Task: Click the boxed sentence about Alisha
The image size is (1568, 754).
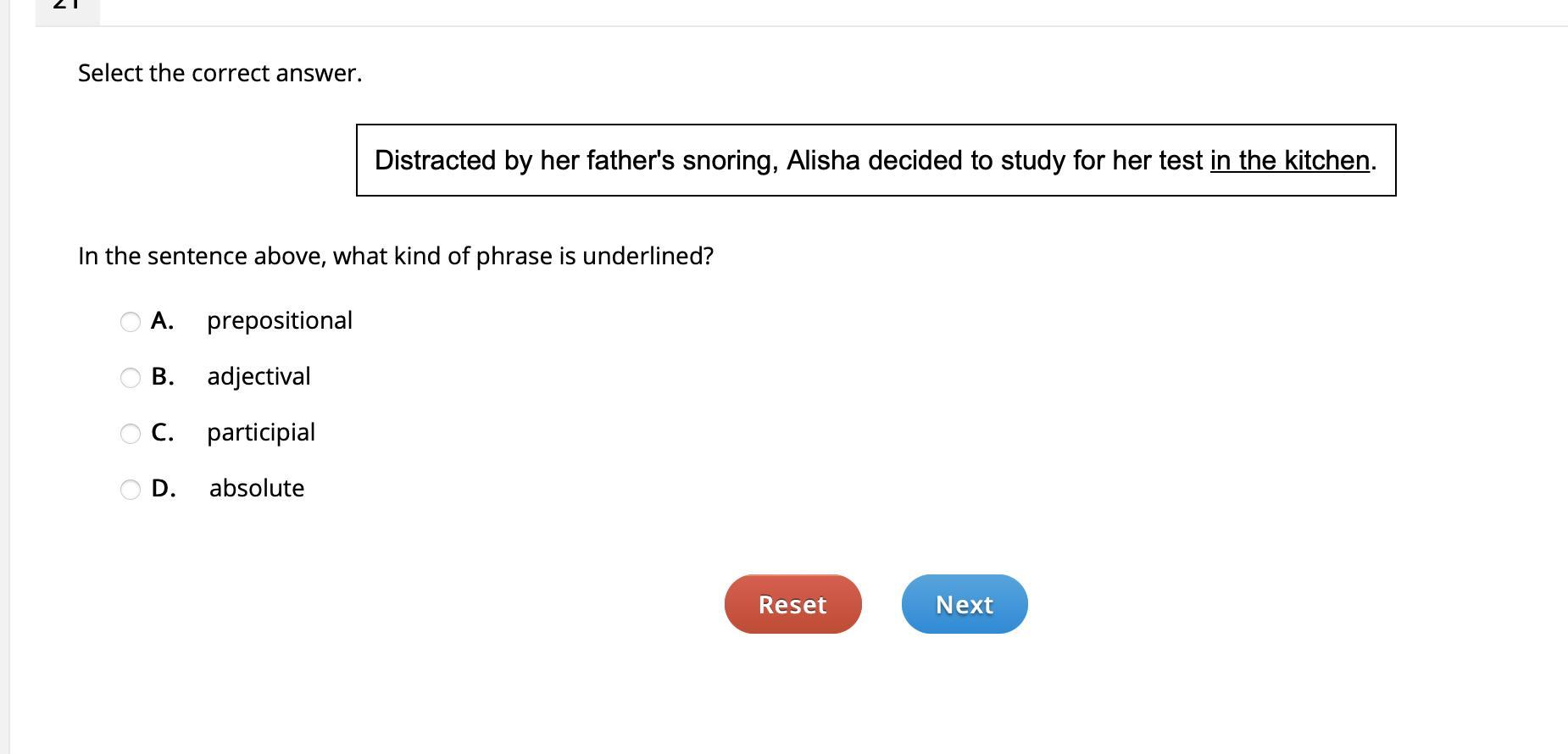Action: point(876,161)
